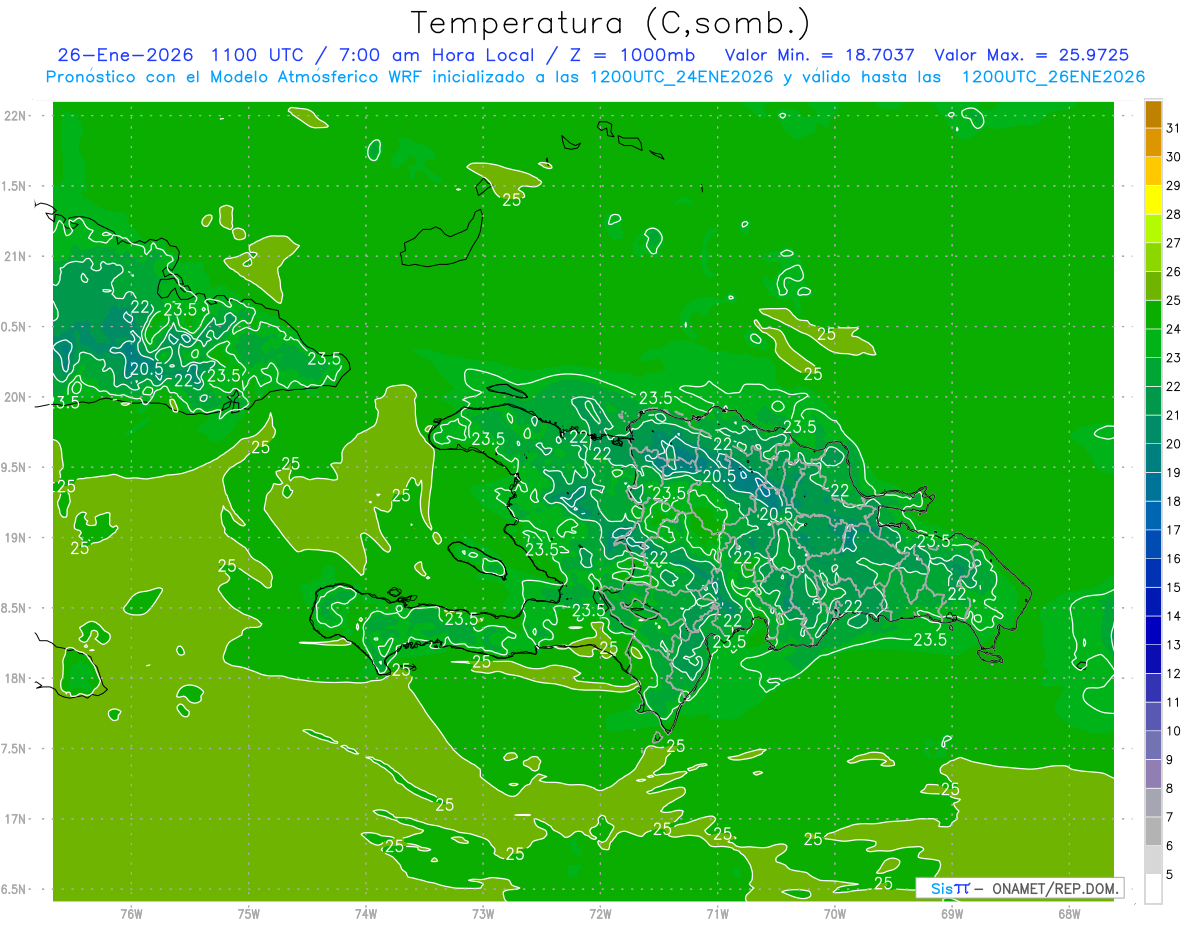Click the '1200UTC_26ENE2026' valid-until time
The height and width of the screenshot is (927, 1200).
1053,77
